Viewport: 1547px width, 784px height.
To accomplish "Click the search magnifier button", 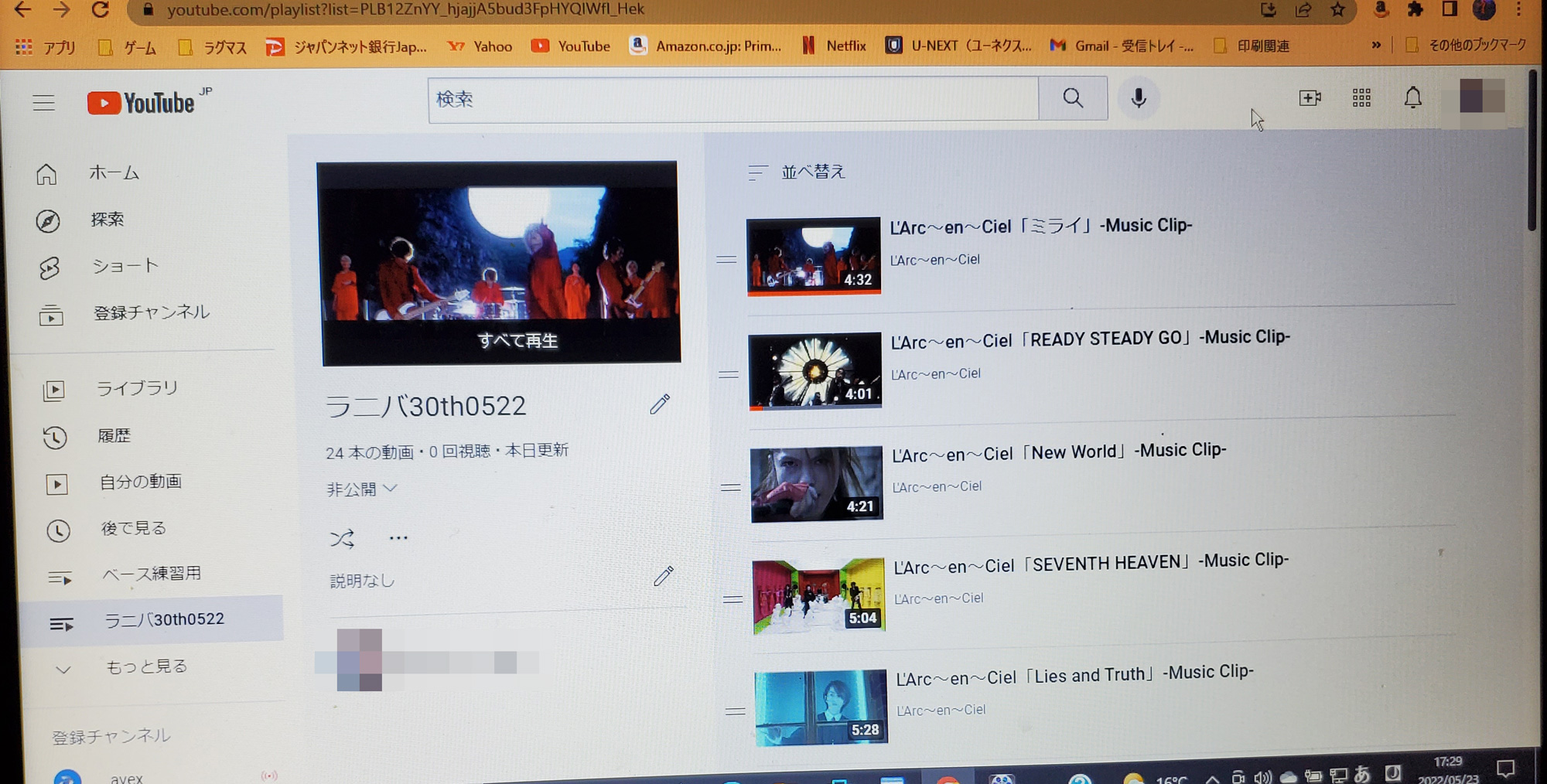I will 1073,98.
